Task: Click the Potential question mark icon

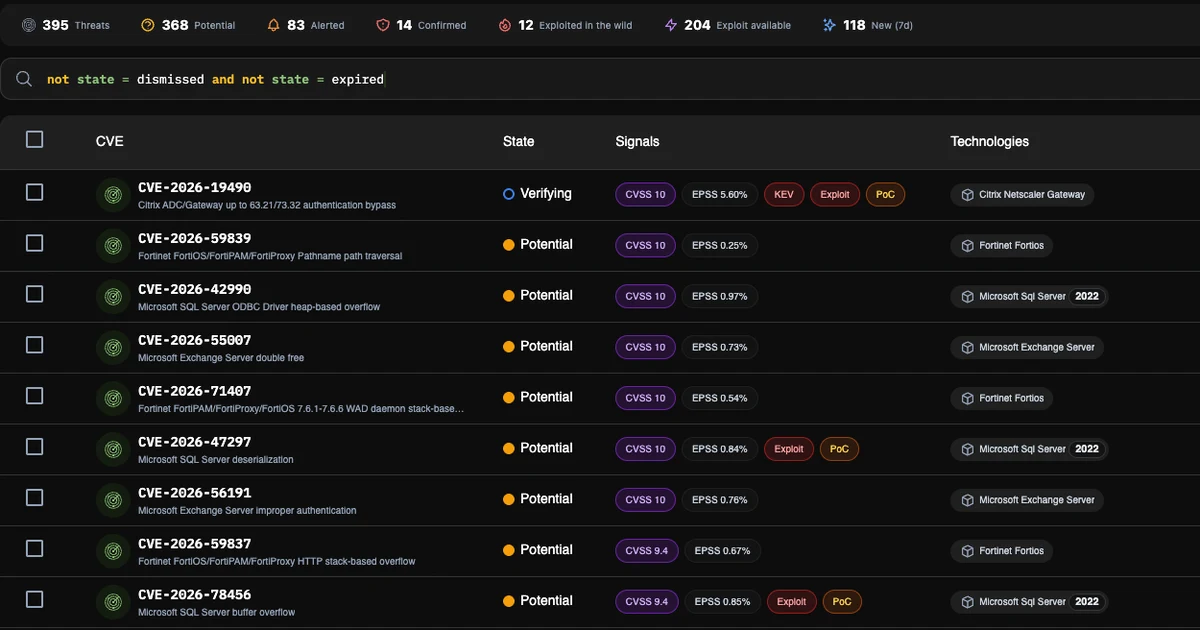Action: point(148,25)
